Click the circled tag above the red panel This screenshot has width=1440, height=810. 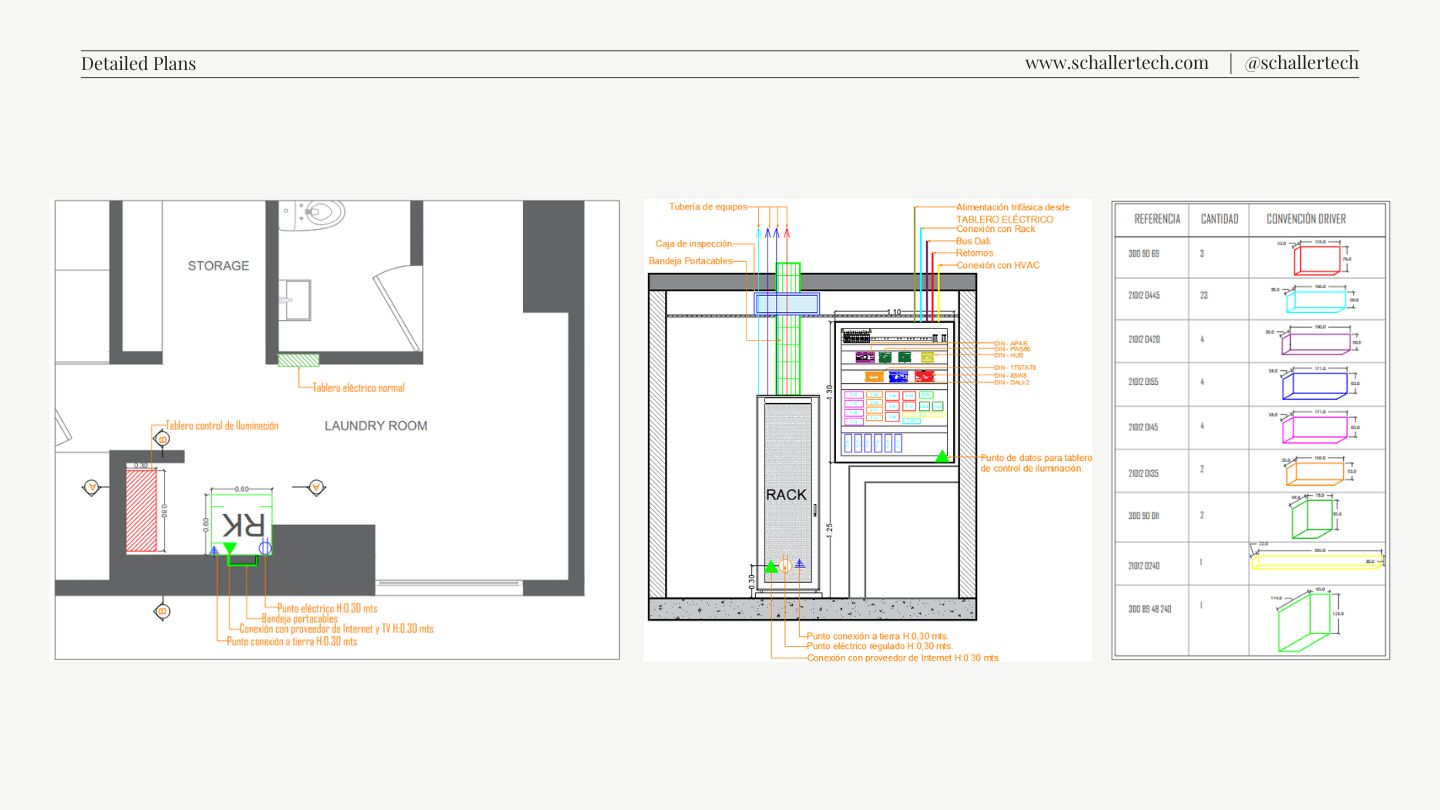point(161,438)
